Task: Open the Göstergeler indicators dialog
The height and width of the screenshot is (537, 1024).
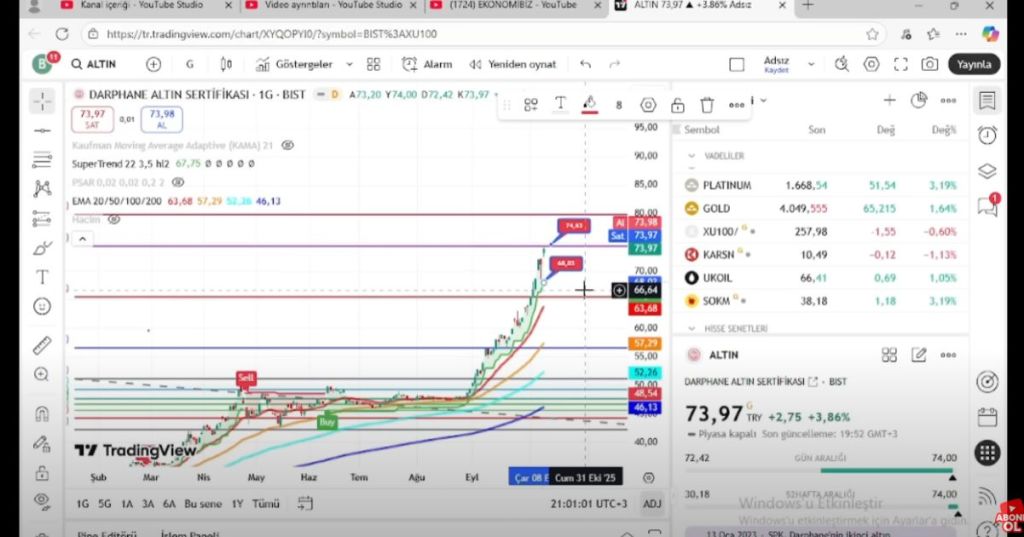Action: tap(294, 64)
